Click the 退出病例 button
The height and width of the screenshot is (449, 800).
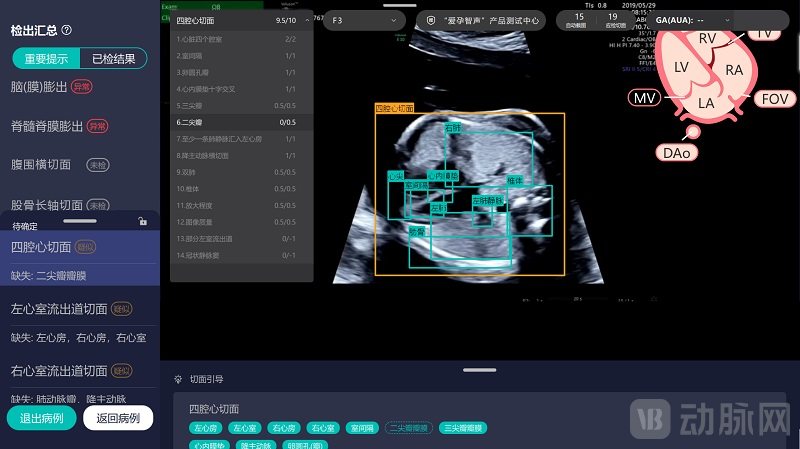click(x=40, y=418)
